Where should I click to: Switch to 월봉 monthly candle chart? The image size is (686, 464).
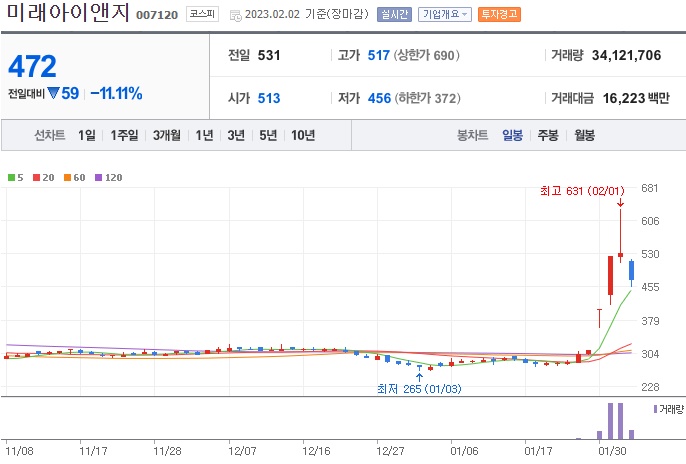(x=584, y=135)
